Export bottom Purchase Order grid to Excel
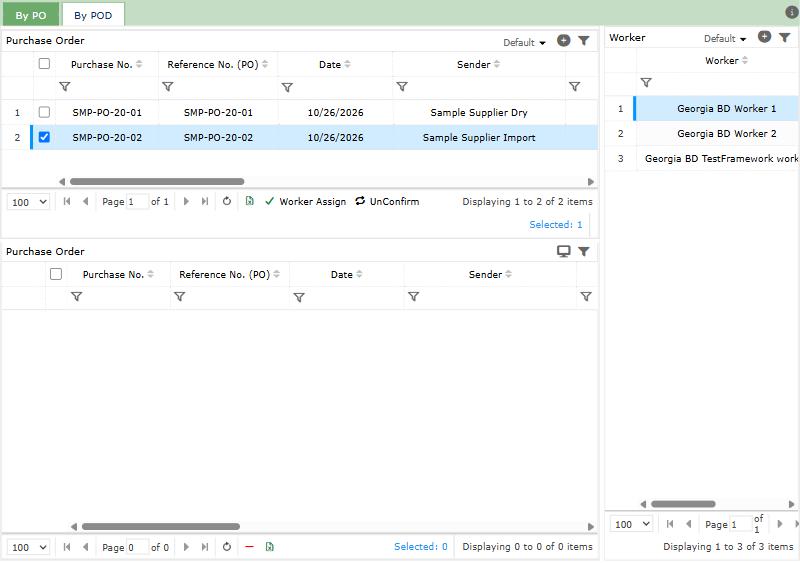Image resolution: width=800 pixels, height=563 pixels. 269,547
